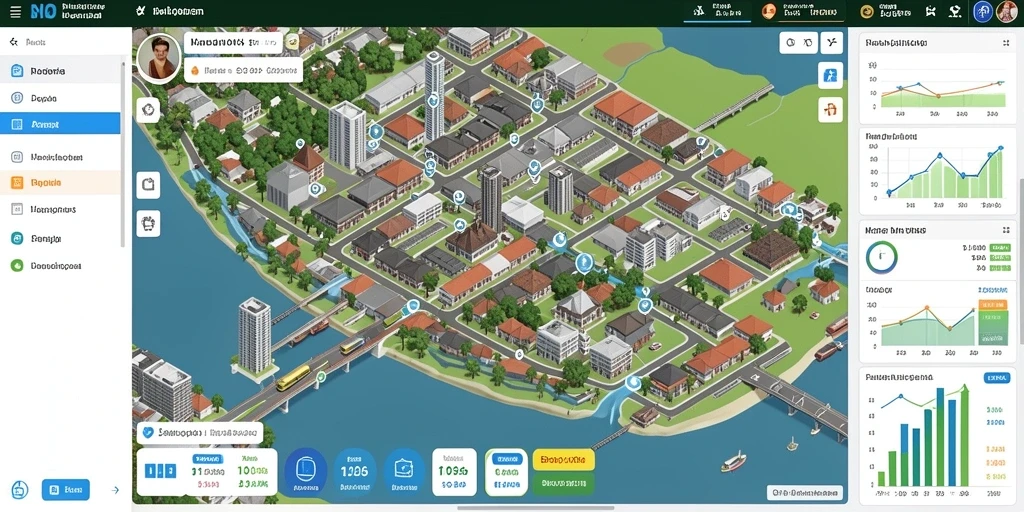
Task: Click the blue button at sidebar bottom
Action: click(66, 489)
